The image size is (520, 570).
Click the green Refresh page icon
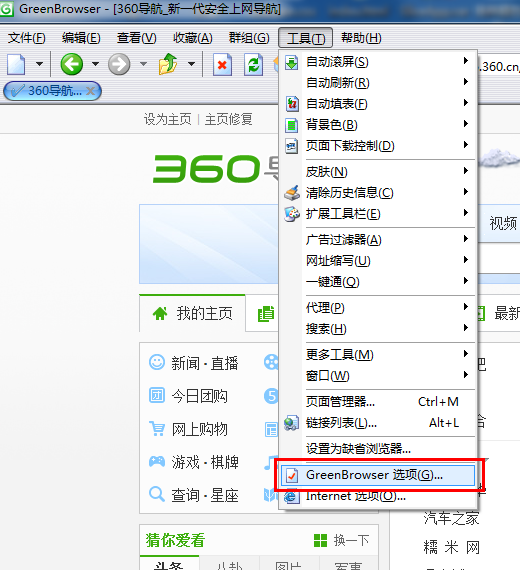coord(253,65)
